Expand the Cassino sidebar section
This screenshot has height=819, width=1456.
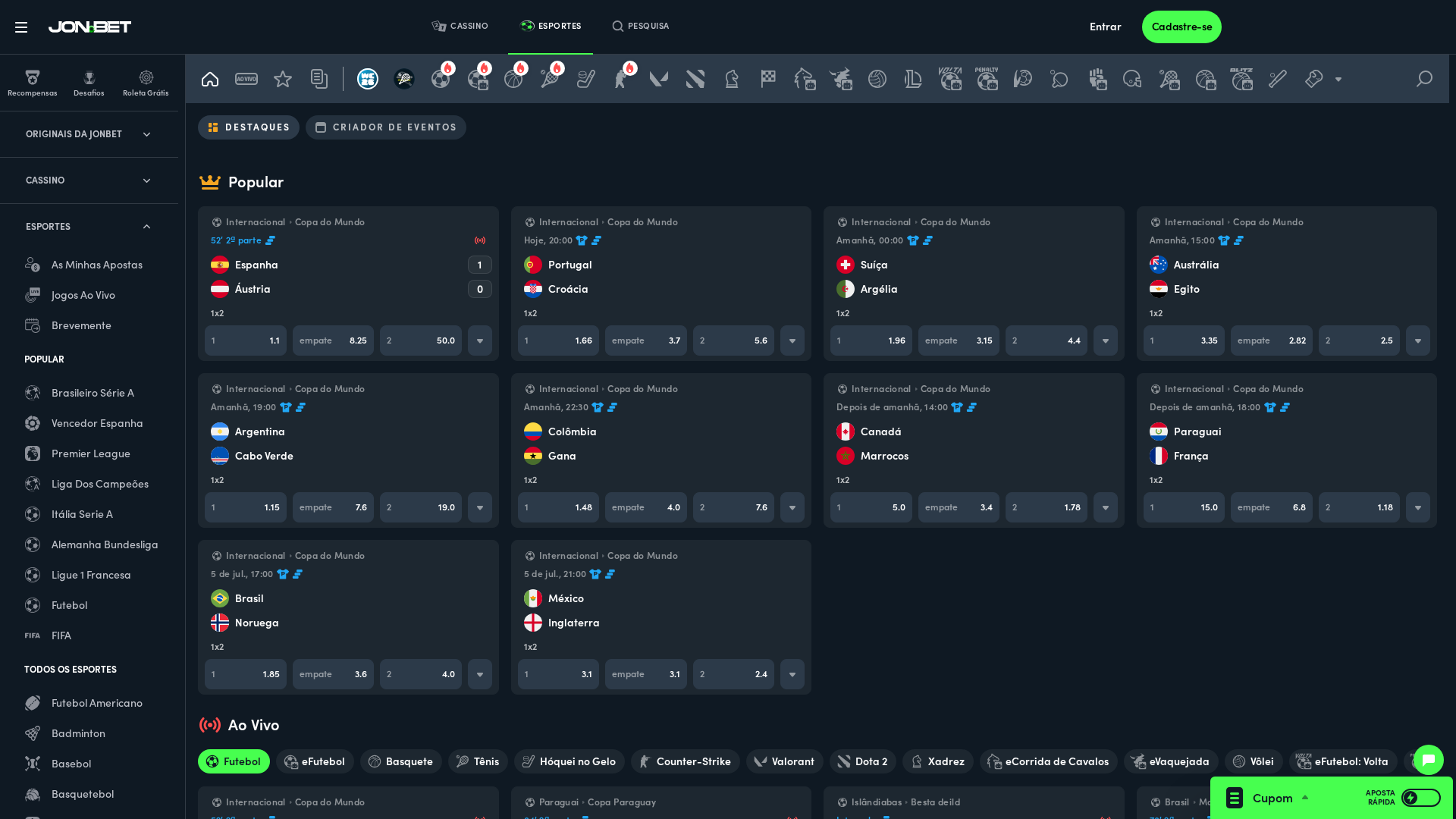[89, 180]
